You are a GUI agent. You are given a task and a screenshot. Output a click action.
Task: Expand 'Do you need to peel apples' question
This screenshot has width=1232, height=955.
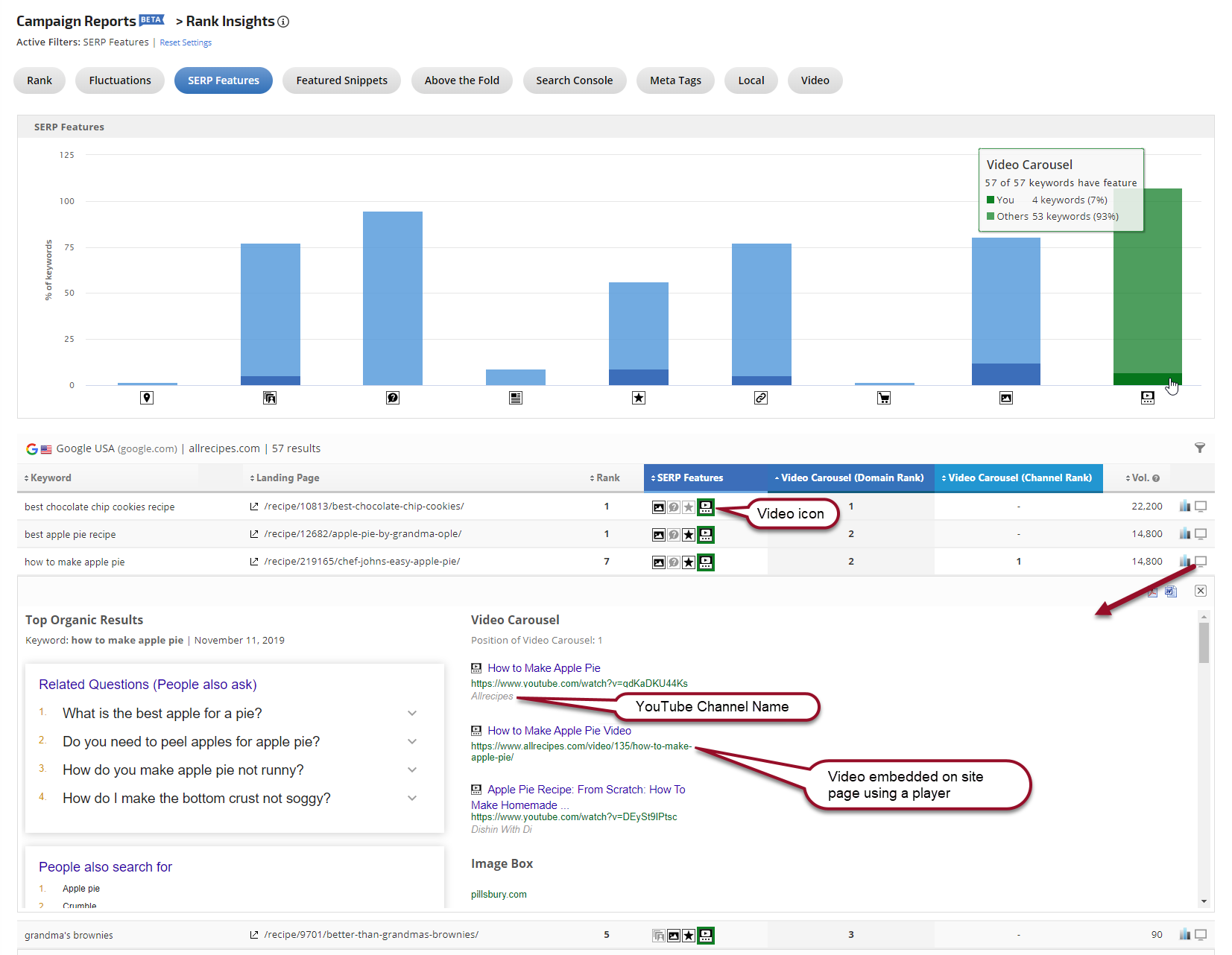[412, 742]
